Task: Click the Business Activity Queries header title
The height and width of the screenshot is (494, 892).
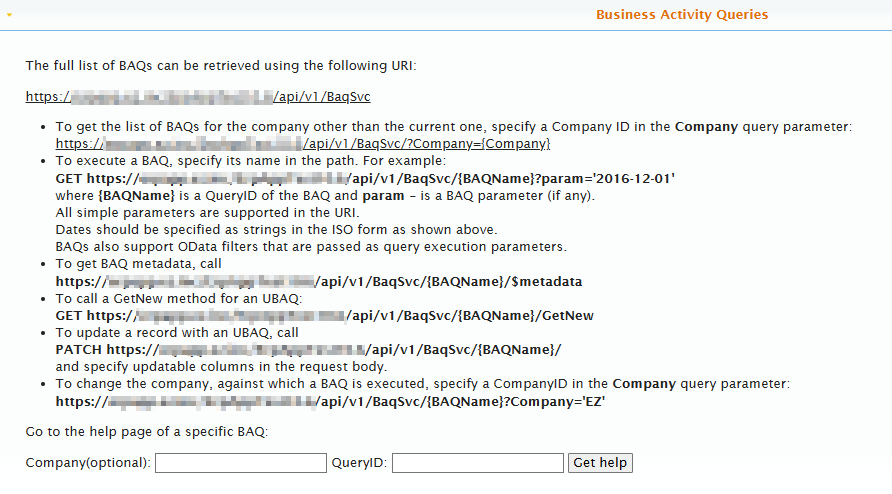Action: pos(682,15)
